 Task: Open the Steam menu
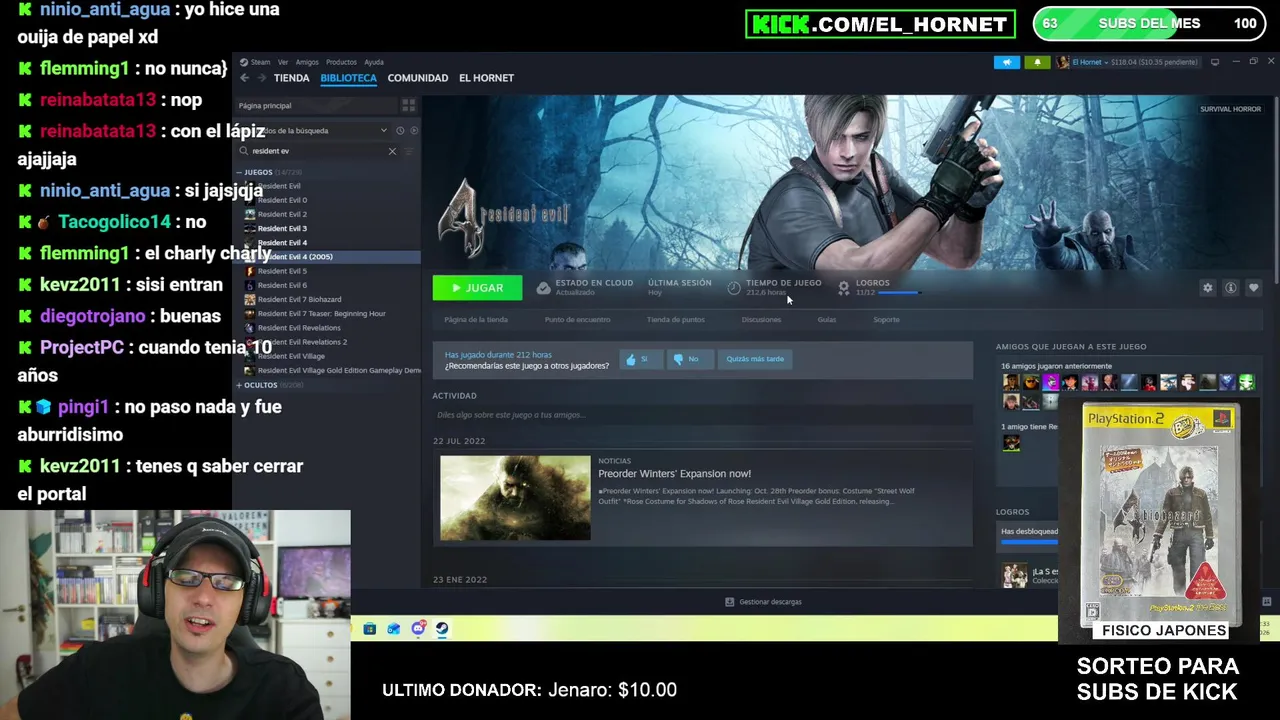(260, 62)
